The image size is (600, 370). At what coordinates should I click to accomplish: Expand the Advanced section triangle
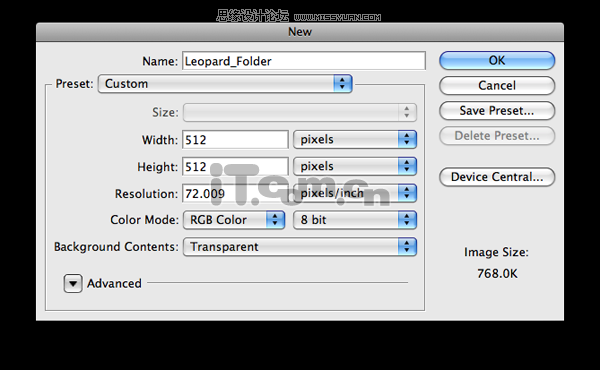(73, 284)
